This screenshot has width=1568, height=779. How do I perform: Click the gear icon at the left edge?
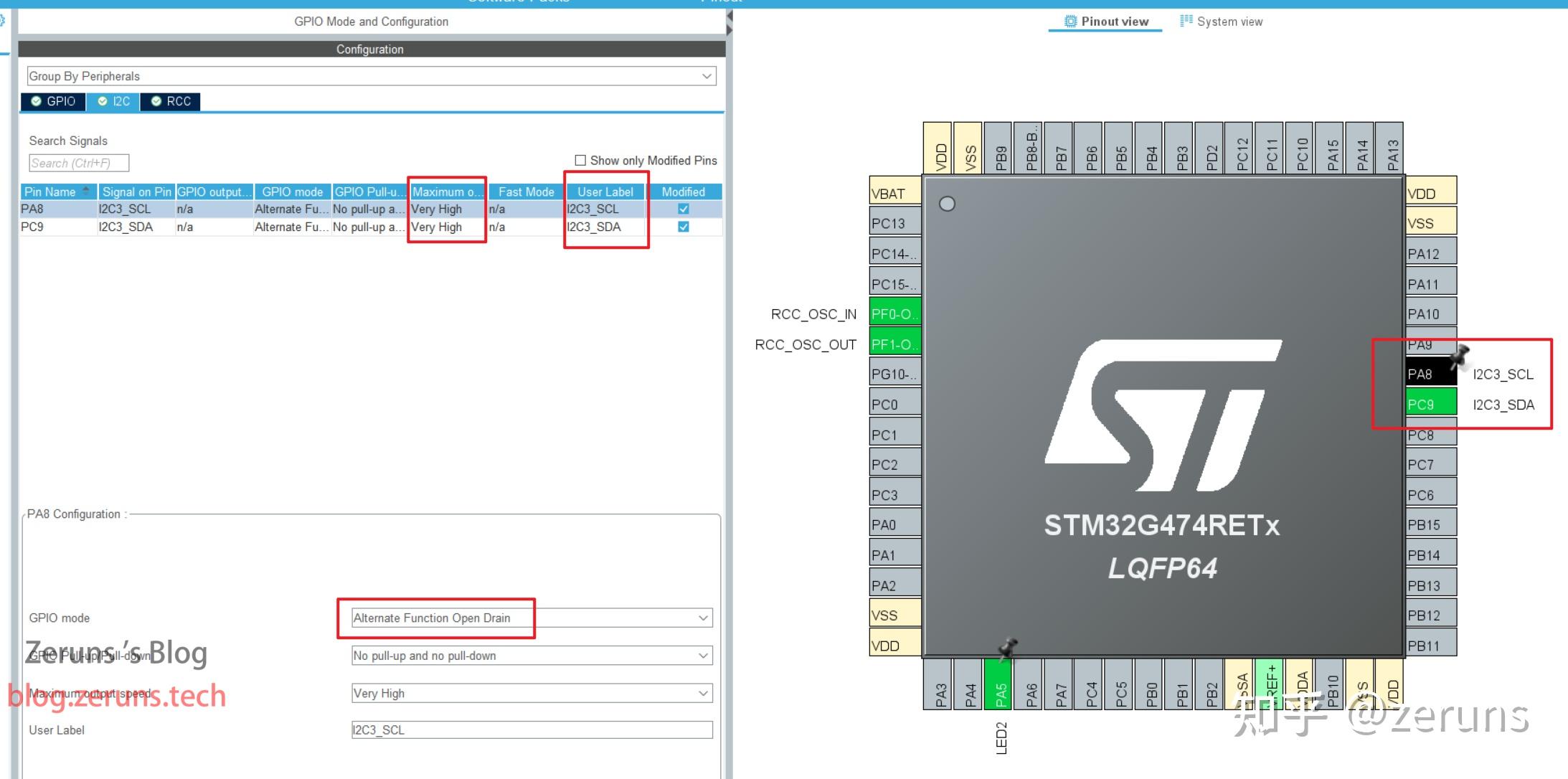pos(2,19)
